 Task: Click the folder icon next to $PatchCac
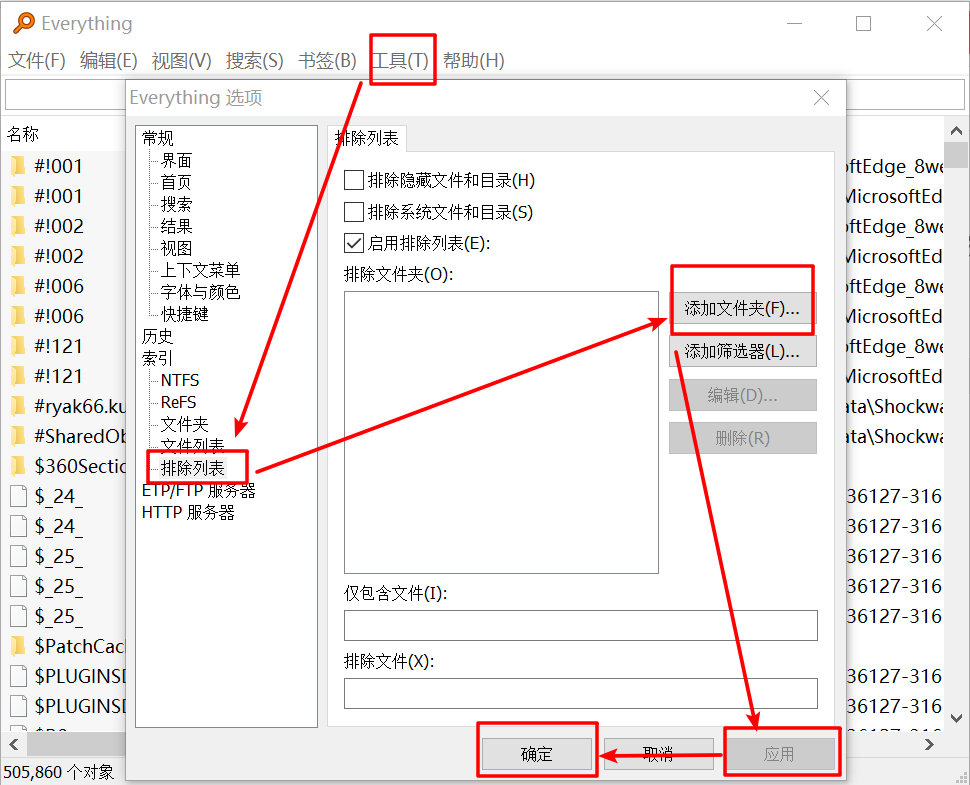point(16,645)
